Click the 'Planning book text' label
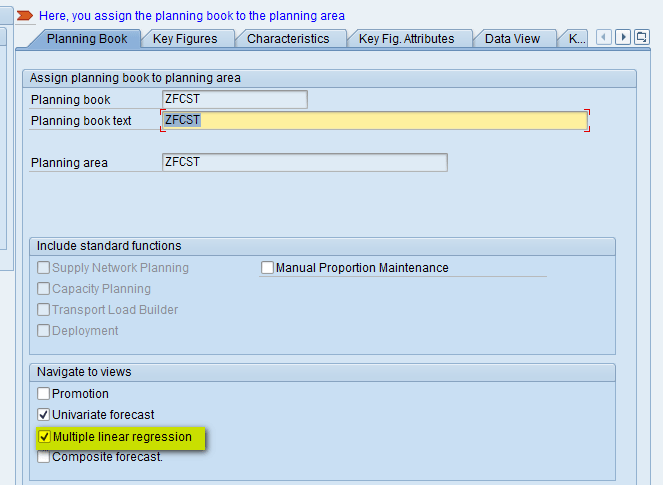The image size is (663, 485). [x=81, y=121]
